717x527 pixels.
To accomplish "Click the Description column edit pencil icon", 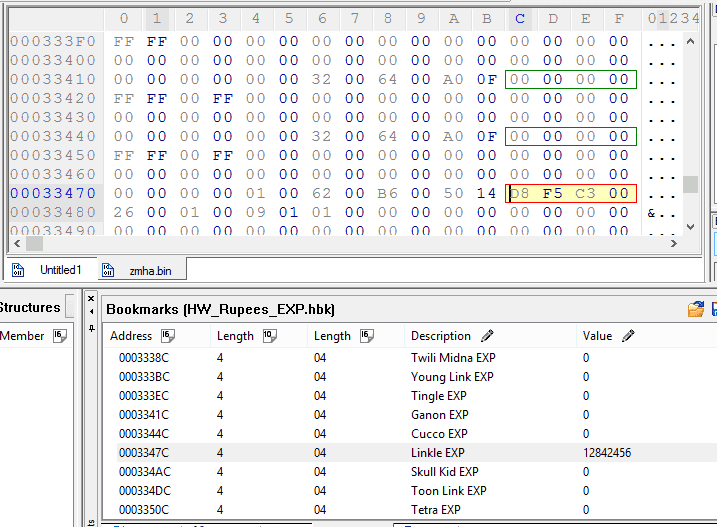I will click(x=487, y=336).
